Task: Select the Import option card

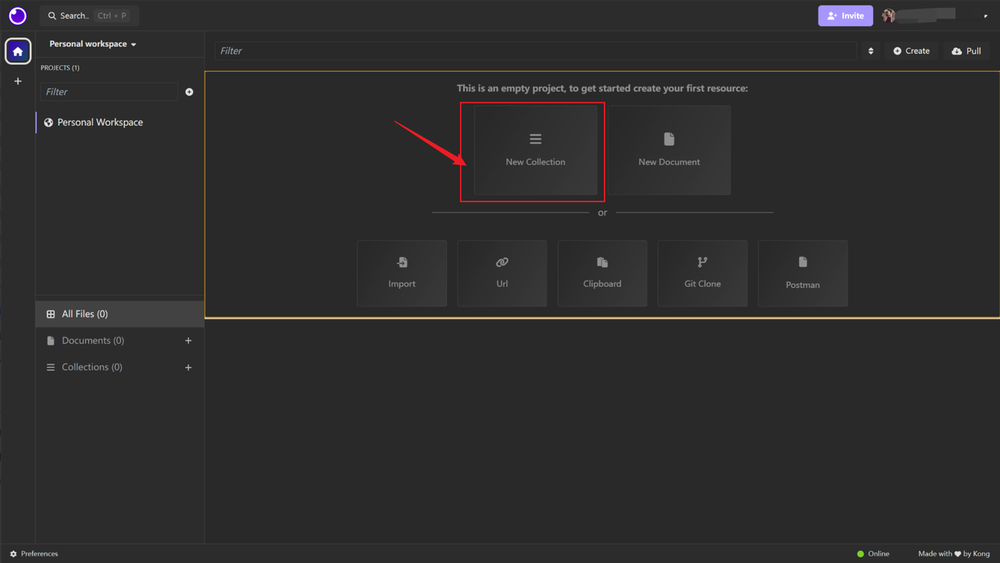Action: tap(402, 273)
